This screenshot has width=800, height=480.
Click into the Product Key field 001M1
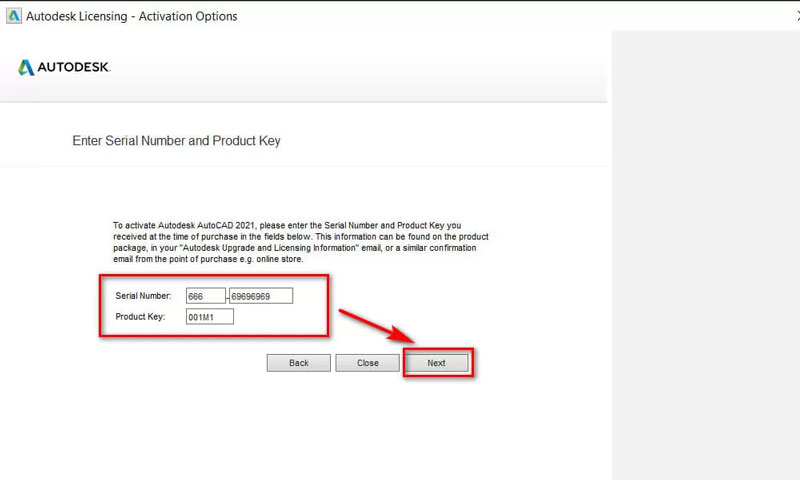coord(210,317)
